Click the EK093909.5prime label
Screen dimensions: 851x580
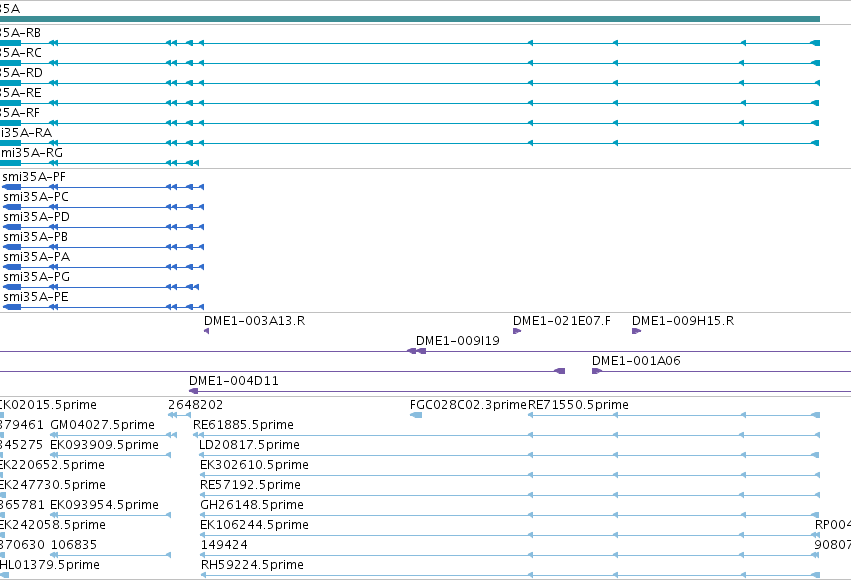pyautogui.click(x=104, y=445)
